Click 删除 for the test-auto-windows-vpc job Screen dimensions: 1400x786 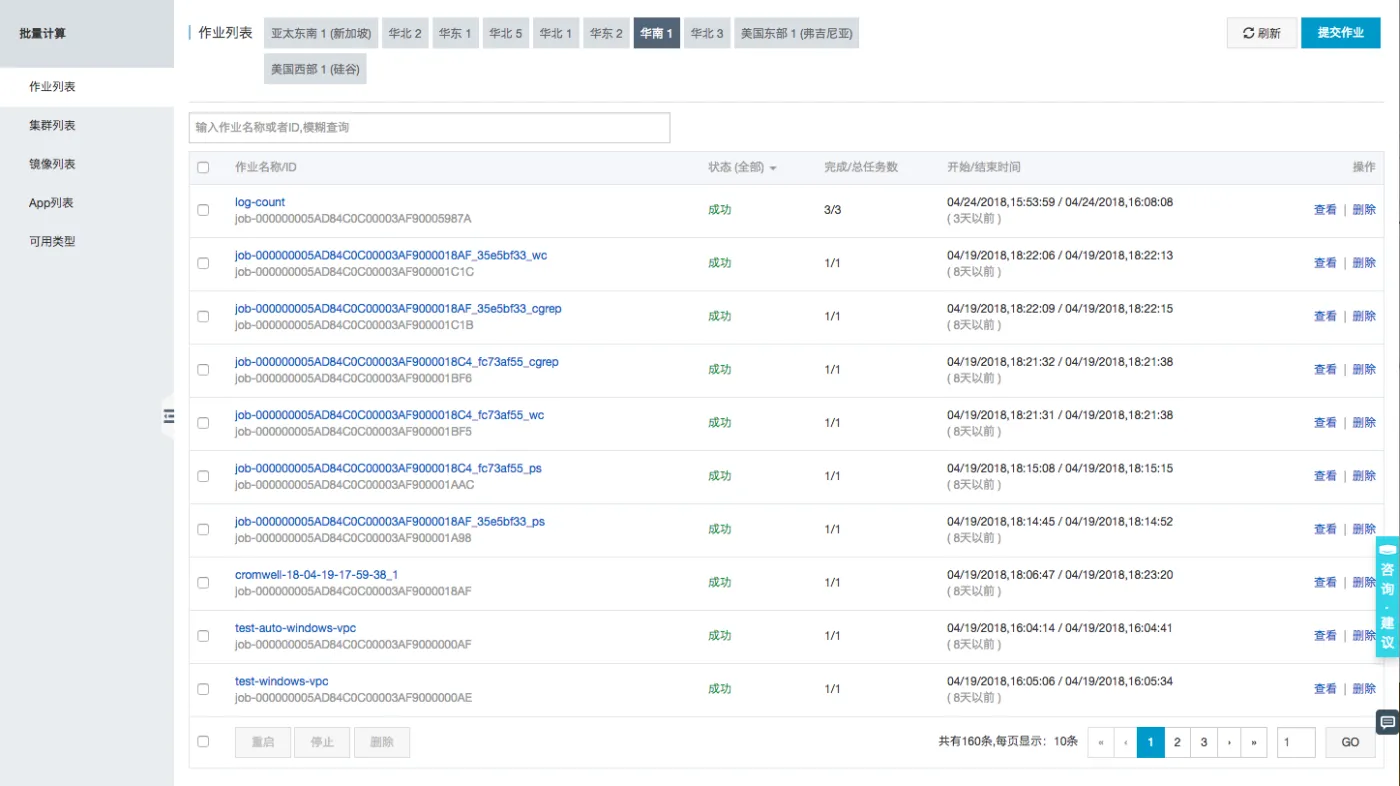click(x=1364, y=636)
